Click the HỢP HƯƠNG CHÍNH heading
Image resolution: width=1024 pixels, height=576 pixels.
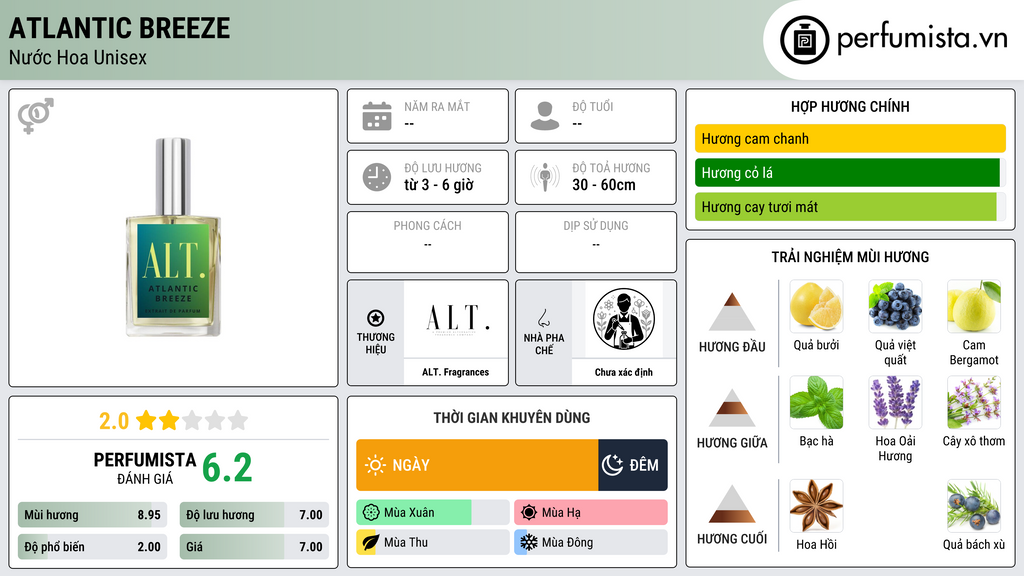coord(850,106)
